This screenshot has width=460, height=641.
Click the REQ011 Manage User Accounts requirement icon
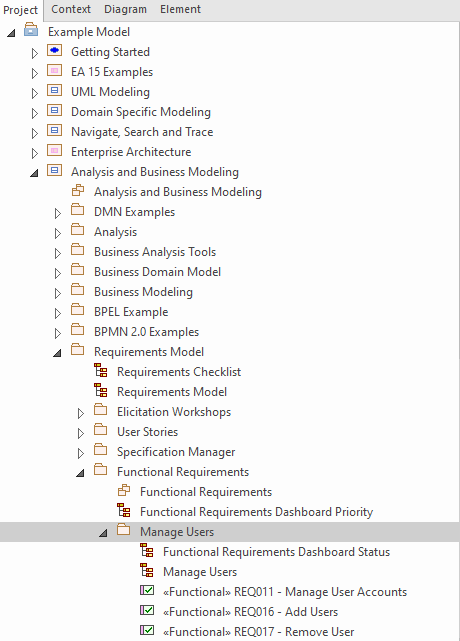(x=147, y=590)
